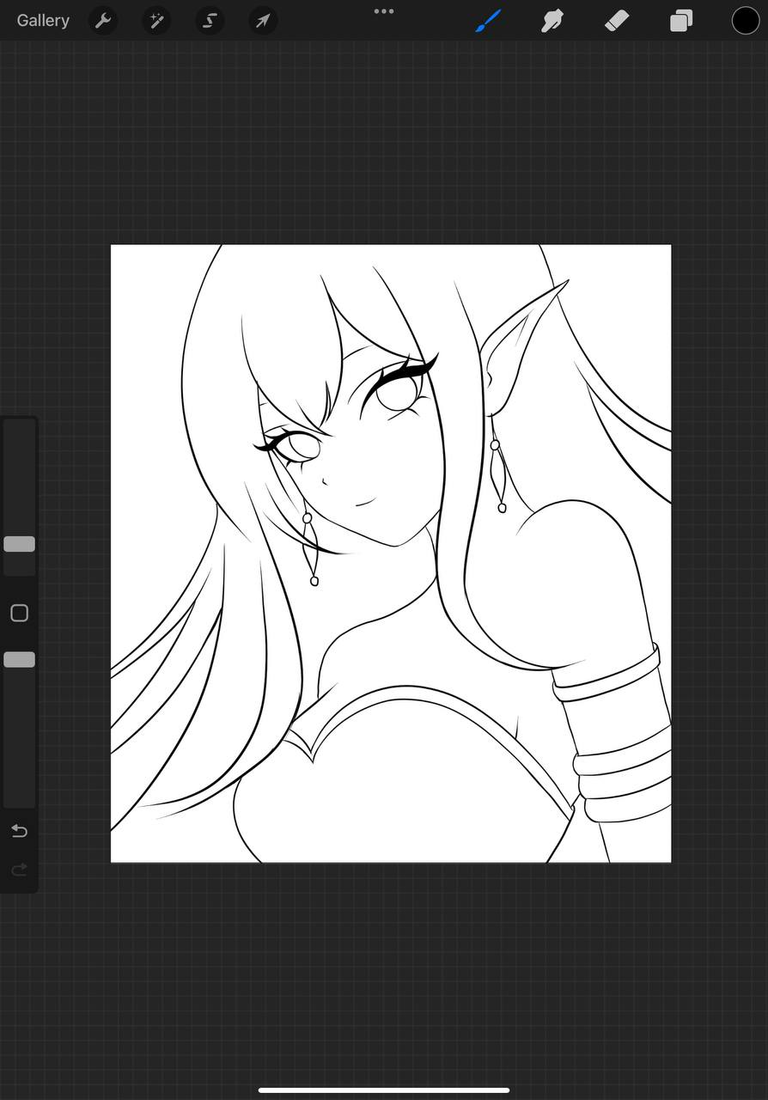Screen dimensions: 768x1100
Task: Activate the Selection tool
Action: pyautogui.click(x=210, y=21)
